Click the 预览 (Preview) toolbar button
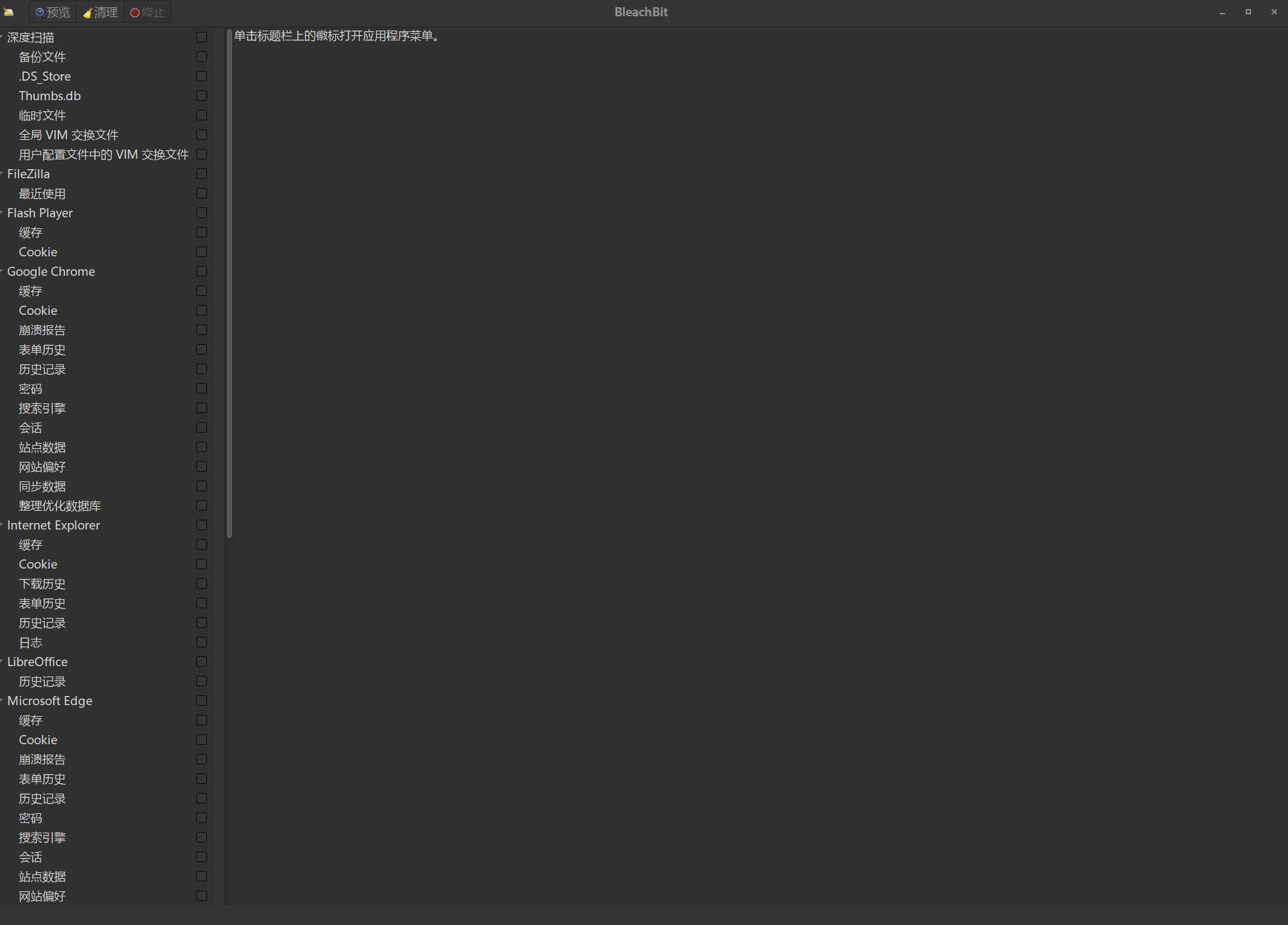This screenshot has width=1288, height=925. [53, 12]
